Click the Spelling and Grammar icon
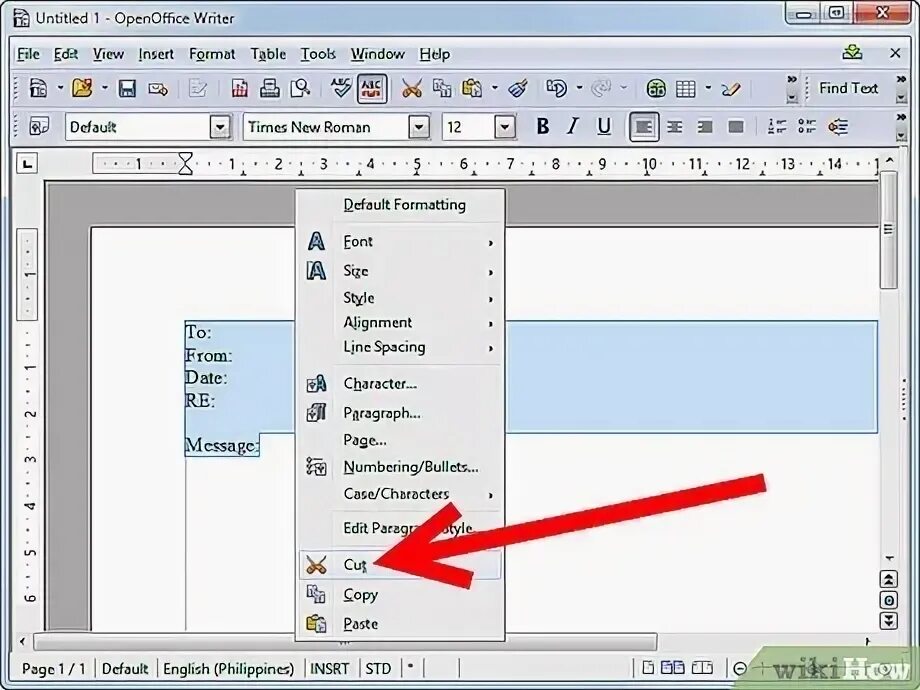 coord(340,88)
